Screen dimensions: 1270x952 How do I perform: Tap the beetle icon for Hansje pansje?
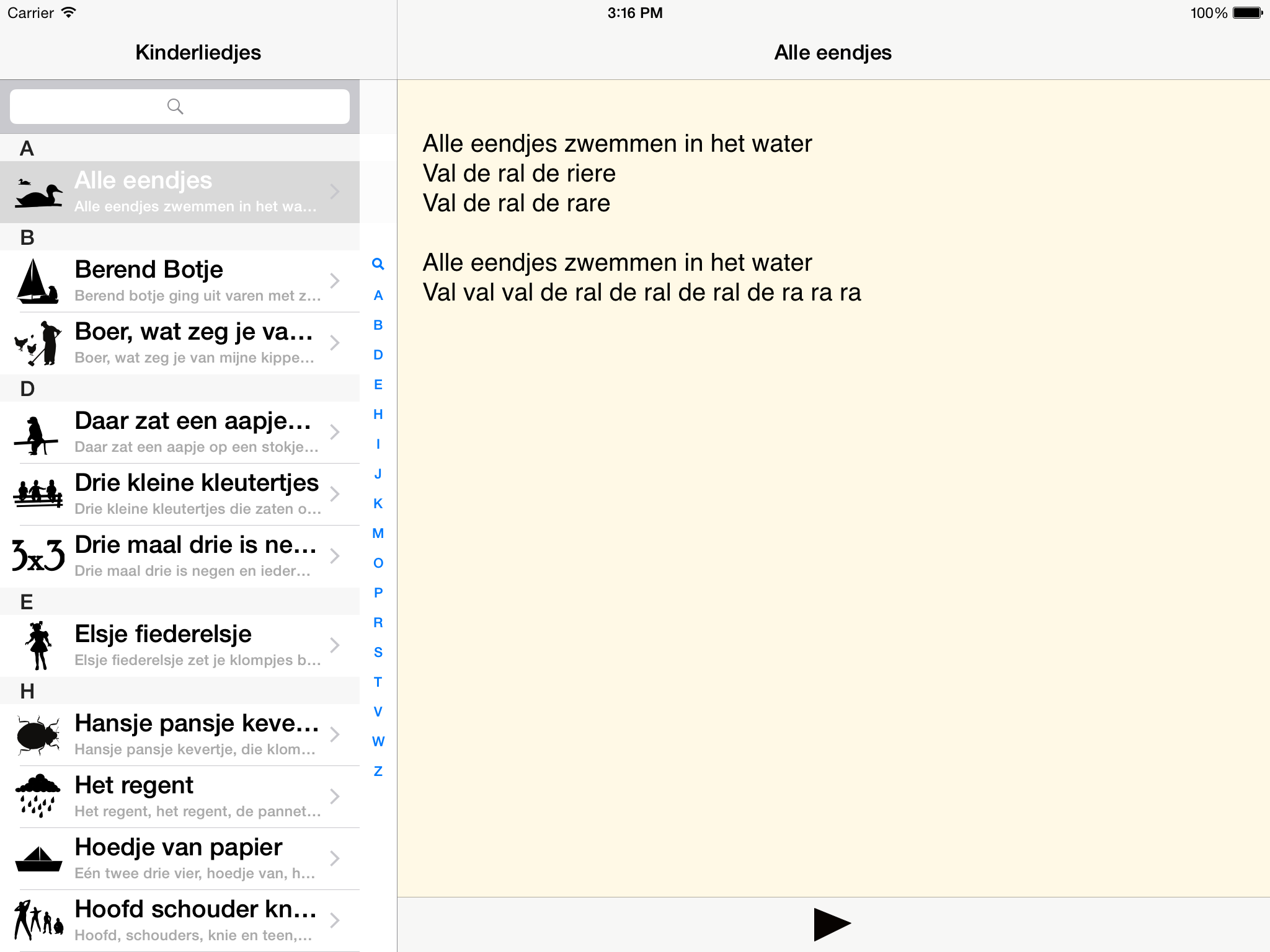(38, 735)
